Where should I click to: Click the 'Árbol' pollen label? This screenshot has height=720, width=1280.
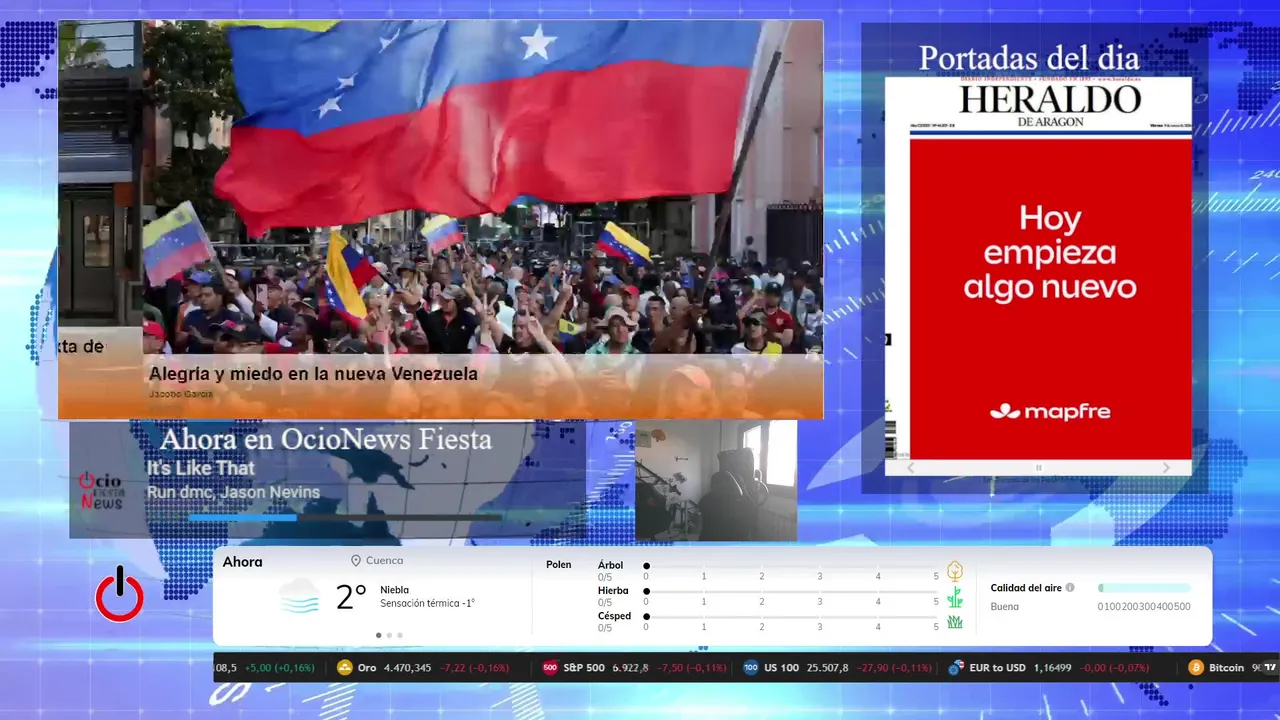[x=610, y=565]
